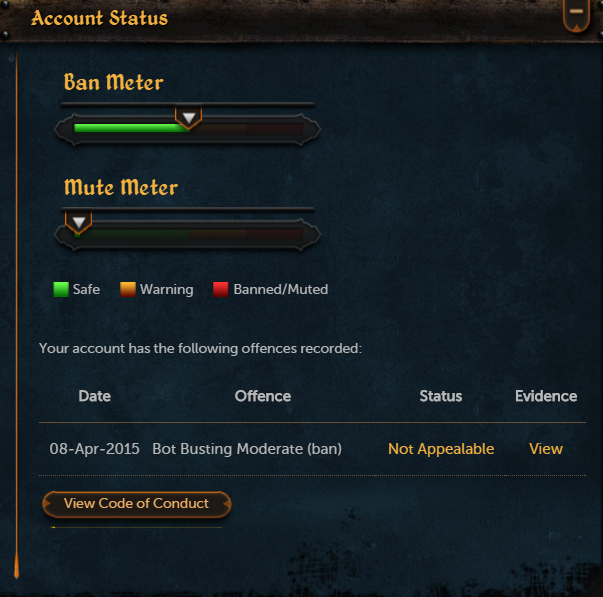This screenshot has width=603, height=597.
Task: Click the Offence column header
Action: 263,396
